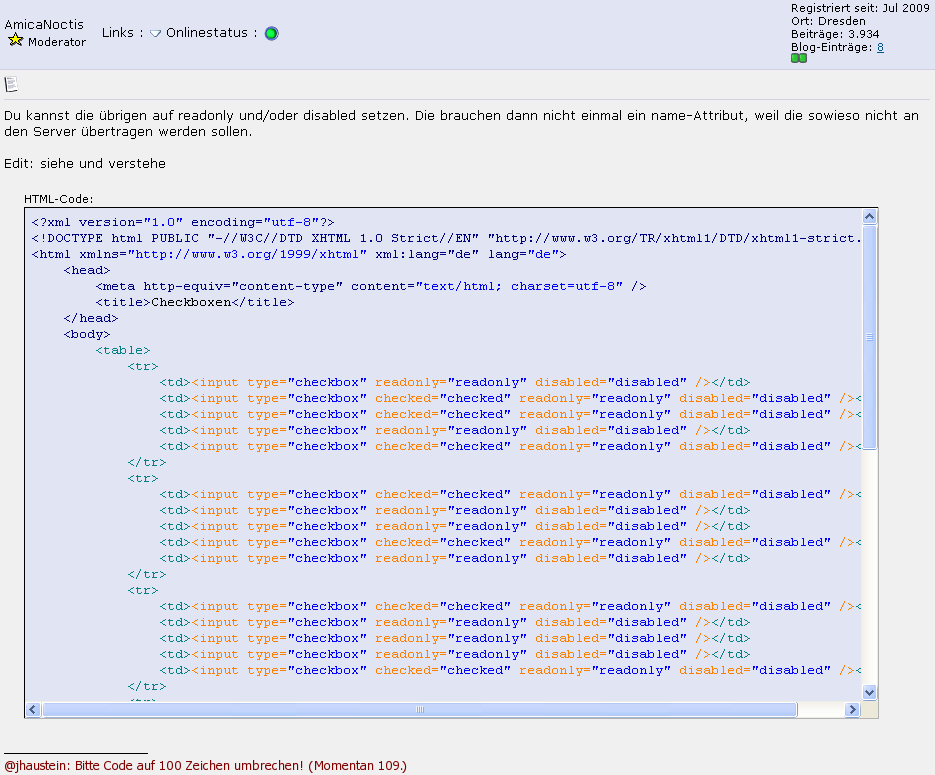
Task: Click the yellow Moderator star icon
Action: point(15,41)
